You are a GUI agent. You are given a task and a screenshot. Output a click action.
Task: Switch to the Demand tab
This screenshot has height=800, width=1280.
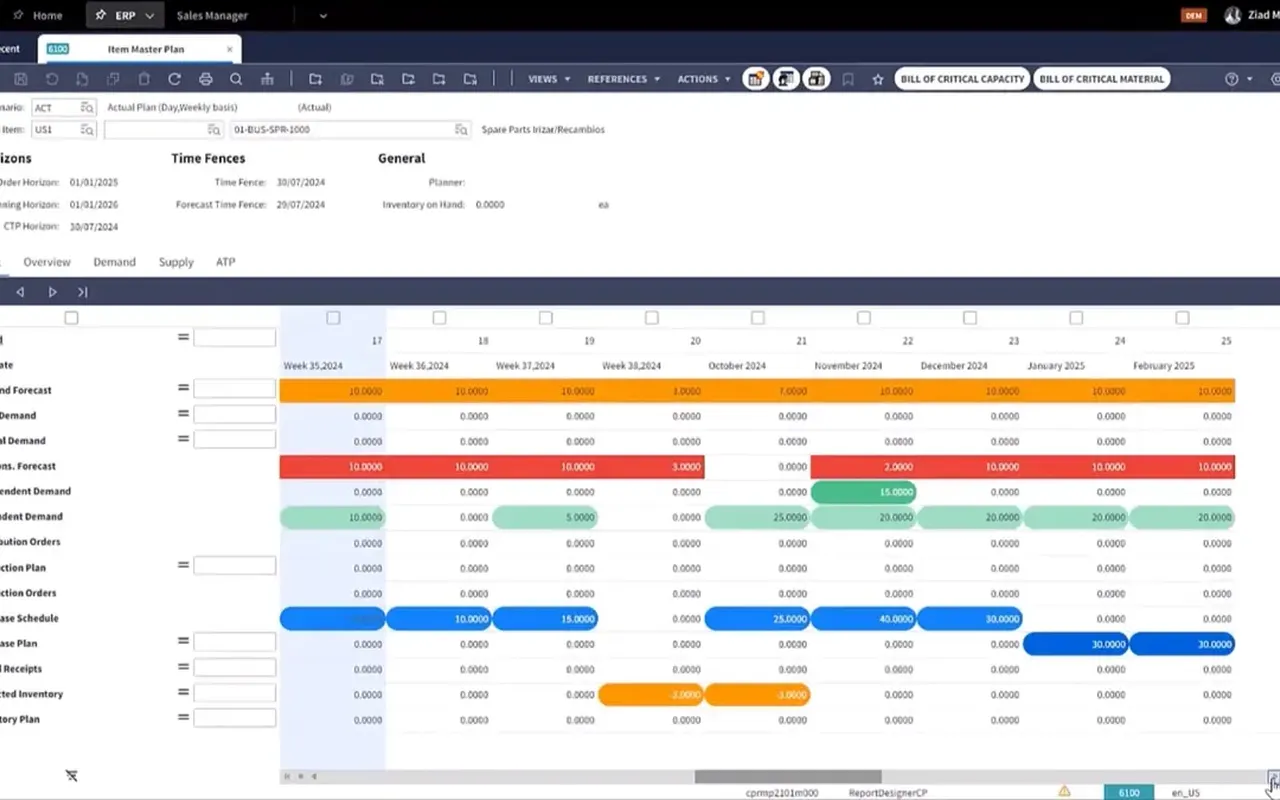tap(114, 262)
